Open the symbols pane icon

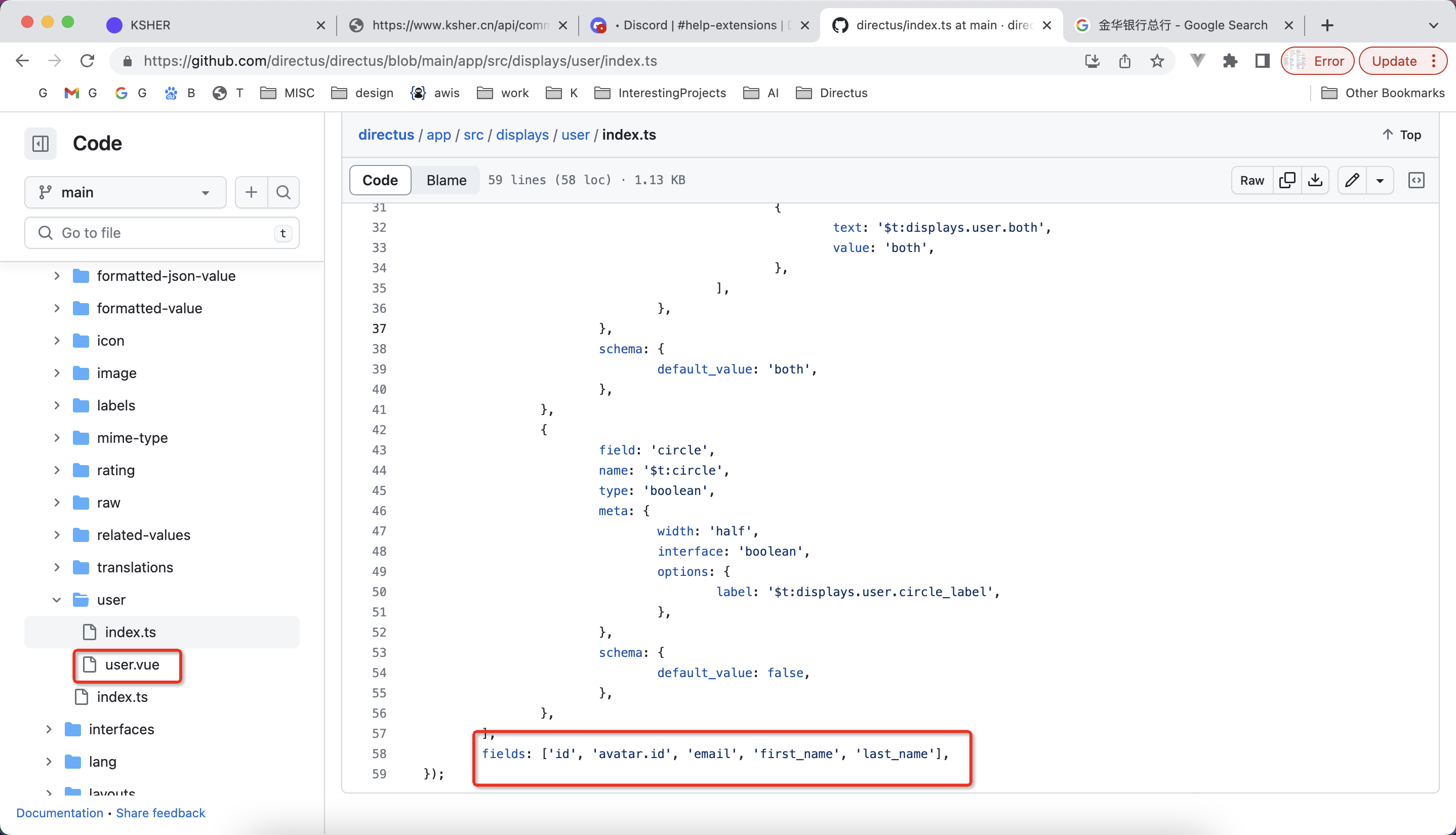(1417, 180)
